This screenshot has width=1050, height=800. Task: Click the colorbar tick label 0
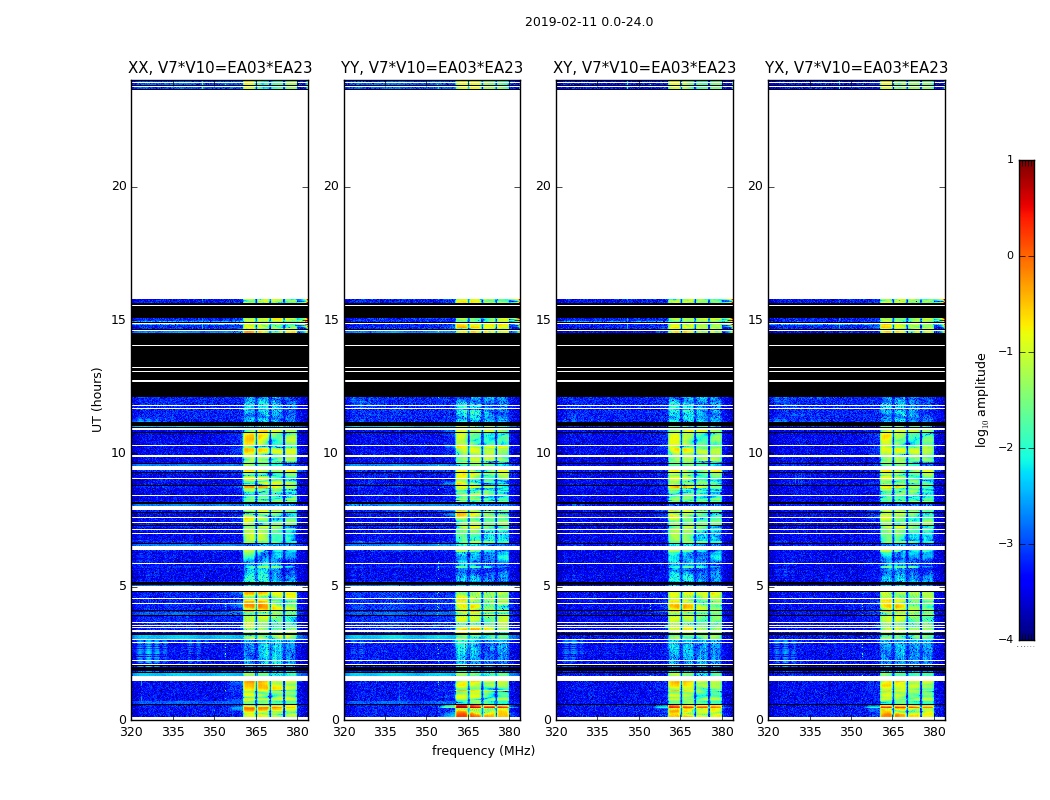click(1010, 256)
